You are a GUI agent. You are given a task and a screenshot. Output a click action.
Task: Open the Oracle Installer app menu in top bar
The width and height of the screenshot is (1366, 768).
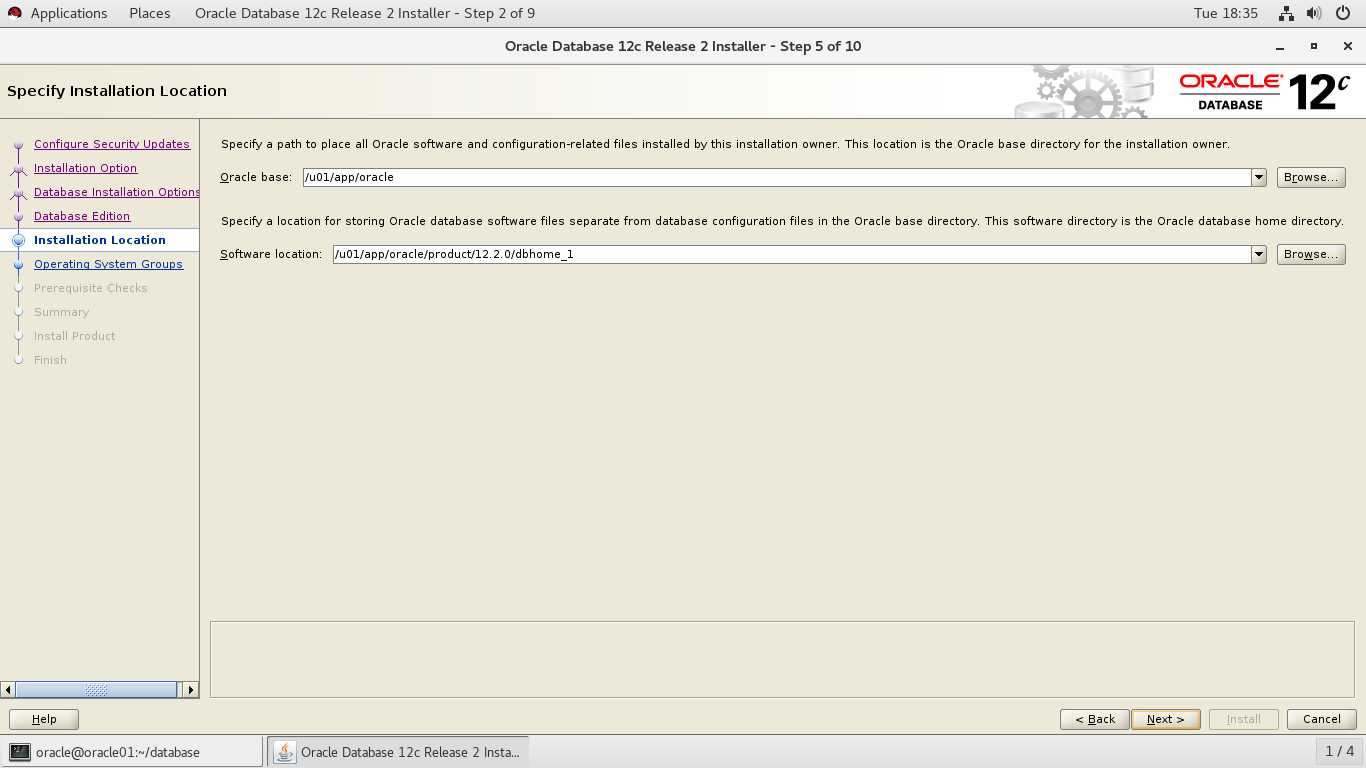click(365, 13)
